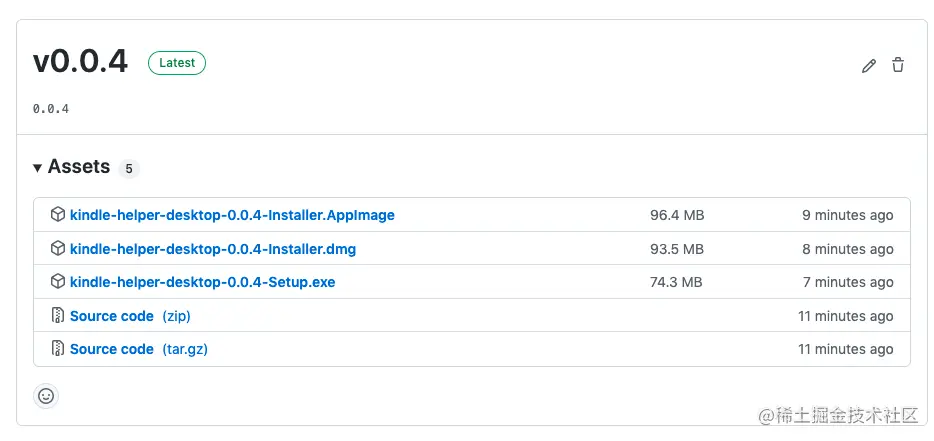Click package icon beside Installer.dmg

[x=57, y=249]
